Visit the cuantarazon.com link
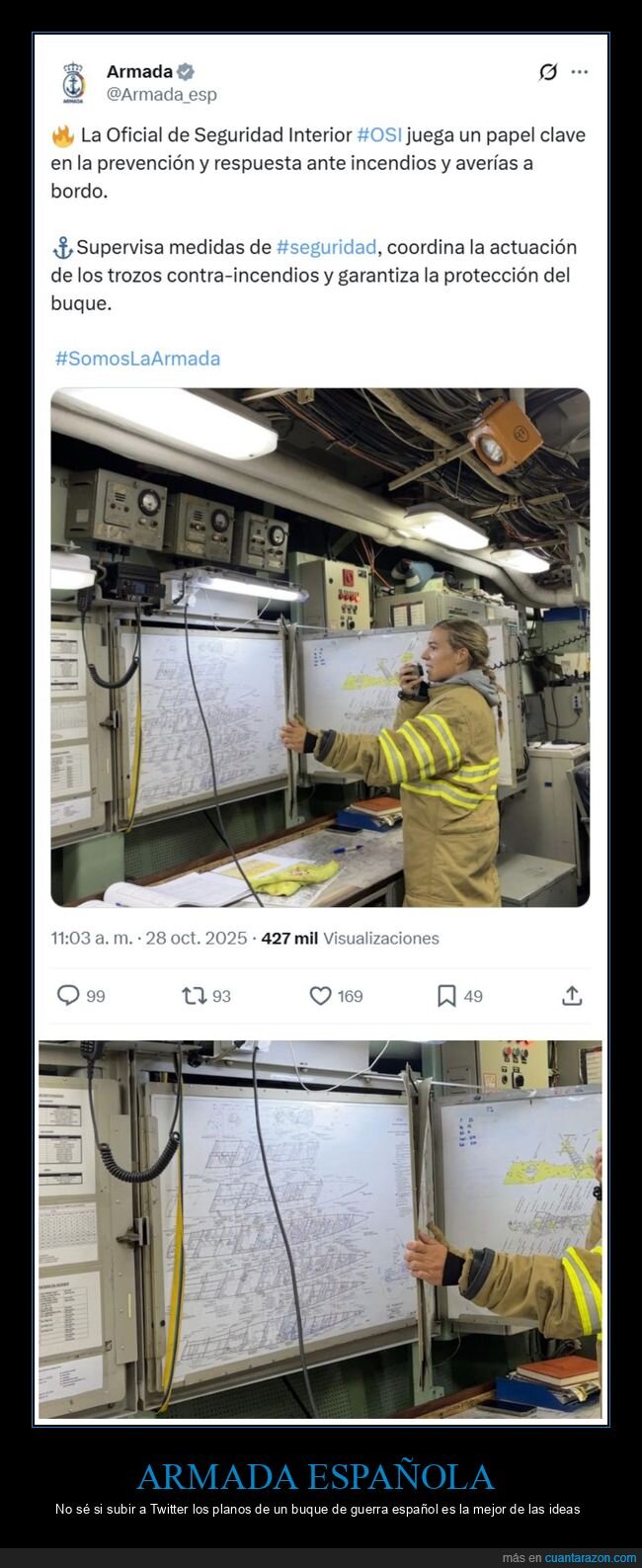The width and height of the screenshot is (642, 1568). pyautogui.click(x=591, y=1558)
